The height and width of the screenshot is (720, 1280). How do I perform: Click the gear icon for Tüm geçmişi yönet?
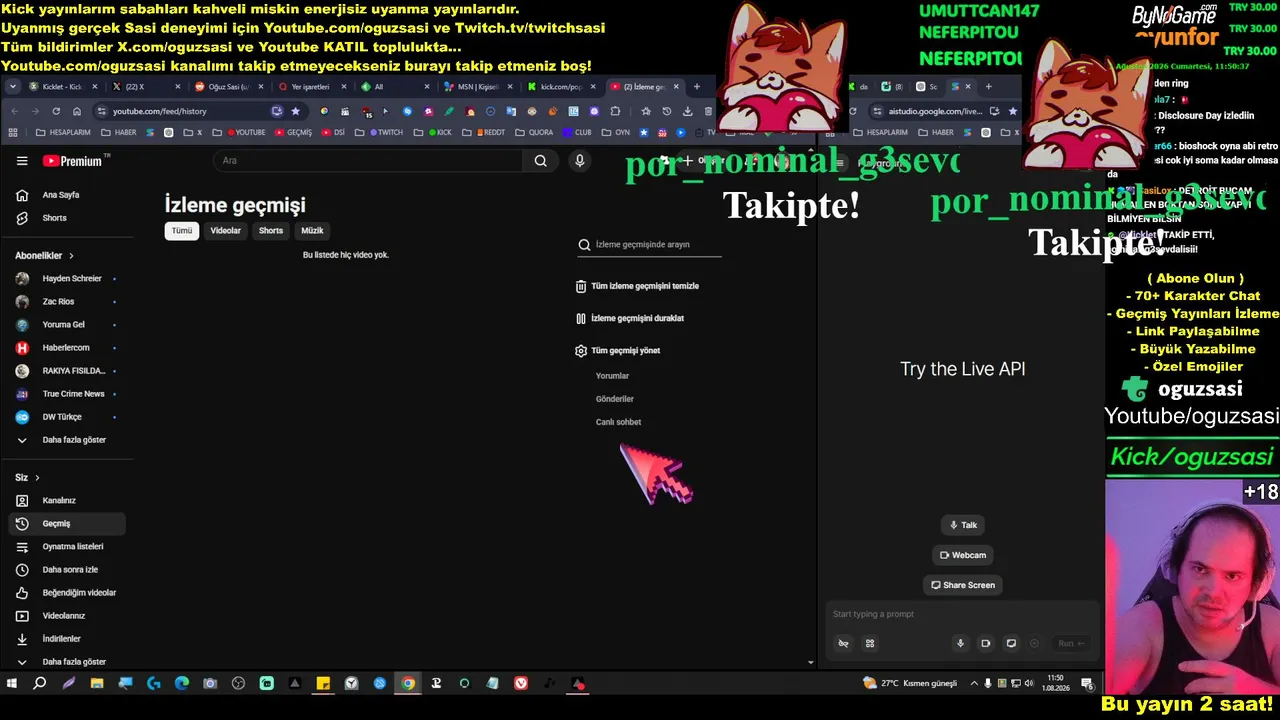pyautogui.click(x=581, y=351)
